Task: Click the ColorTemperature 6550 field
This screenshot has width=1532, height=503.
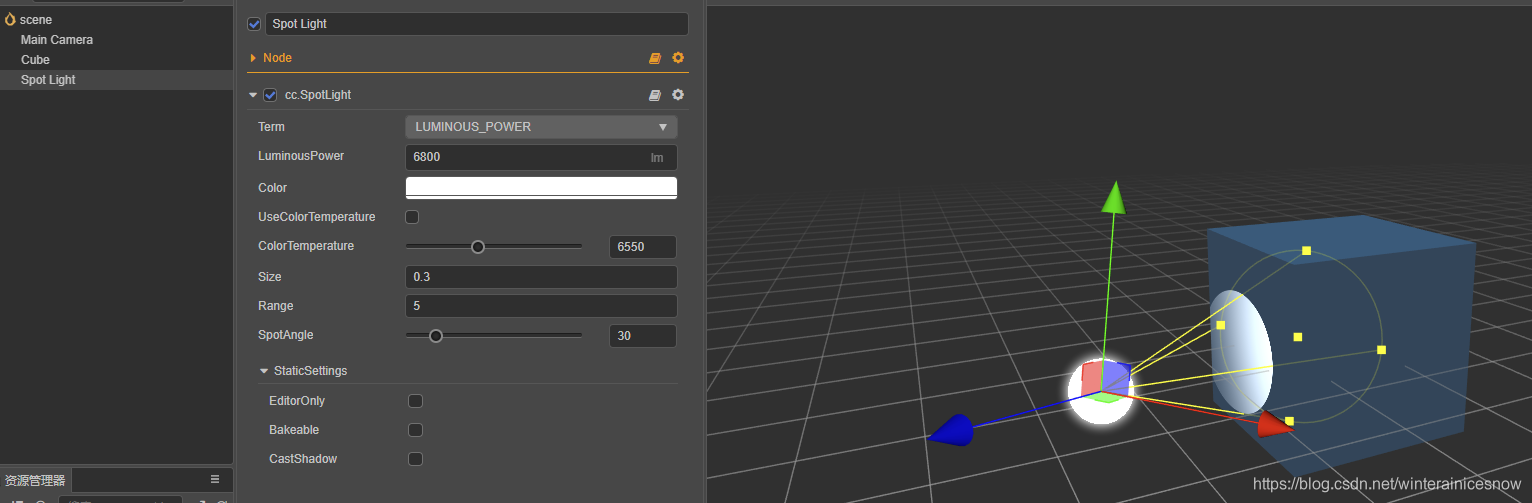Action: point(643,247)
